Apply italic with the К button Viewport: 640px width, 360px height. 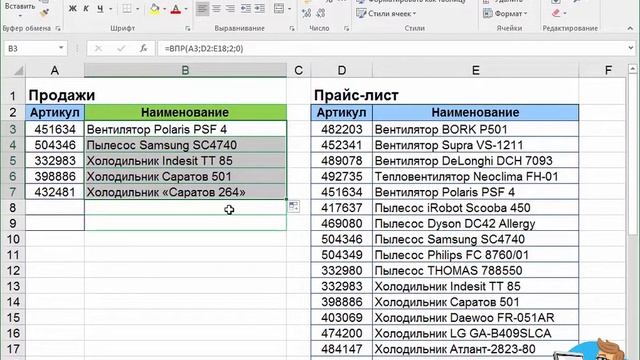[x=86, y=9]
